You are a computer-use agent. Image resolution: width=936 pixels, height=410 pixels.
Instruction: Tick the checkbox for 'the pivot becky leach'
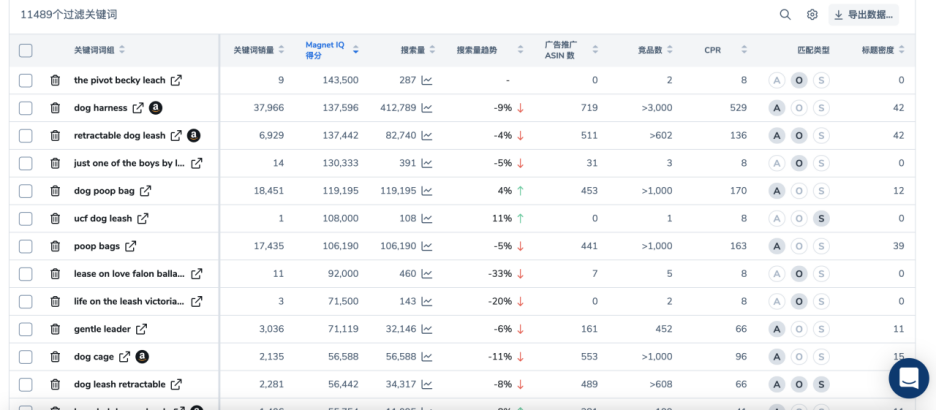pos(26,80)
